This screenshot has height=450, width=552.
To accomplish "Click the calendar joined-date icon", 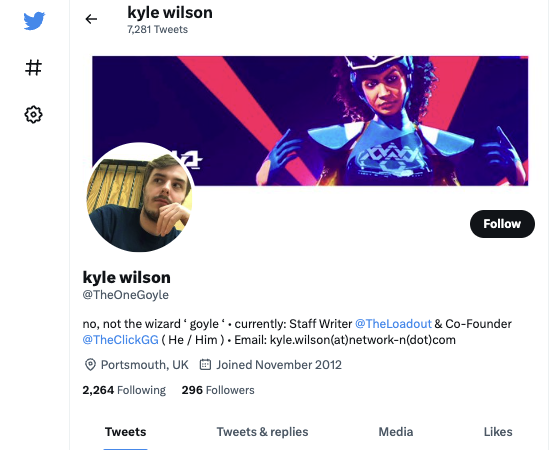I will 205,364.
